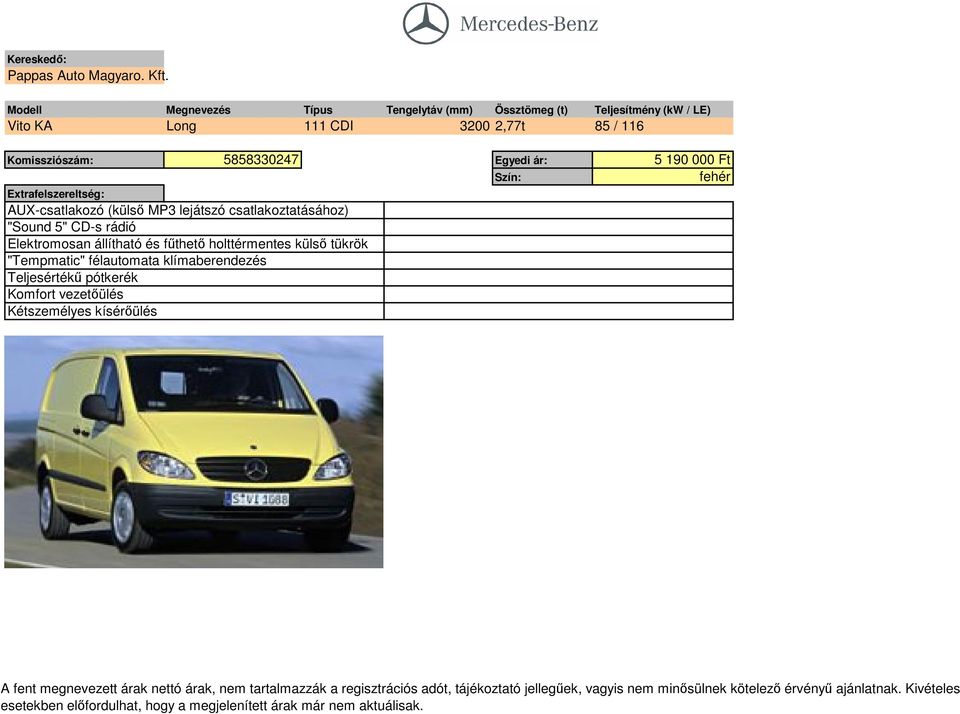Click the Tengelytáv (mm) column header
This screenshot has height=714, width=960.
[429, 110]
